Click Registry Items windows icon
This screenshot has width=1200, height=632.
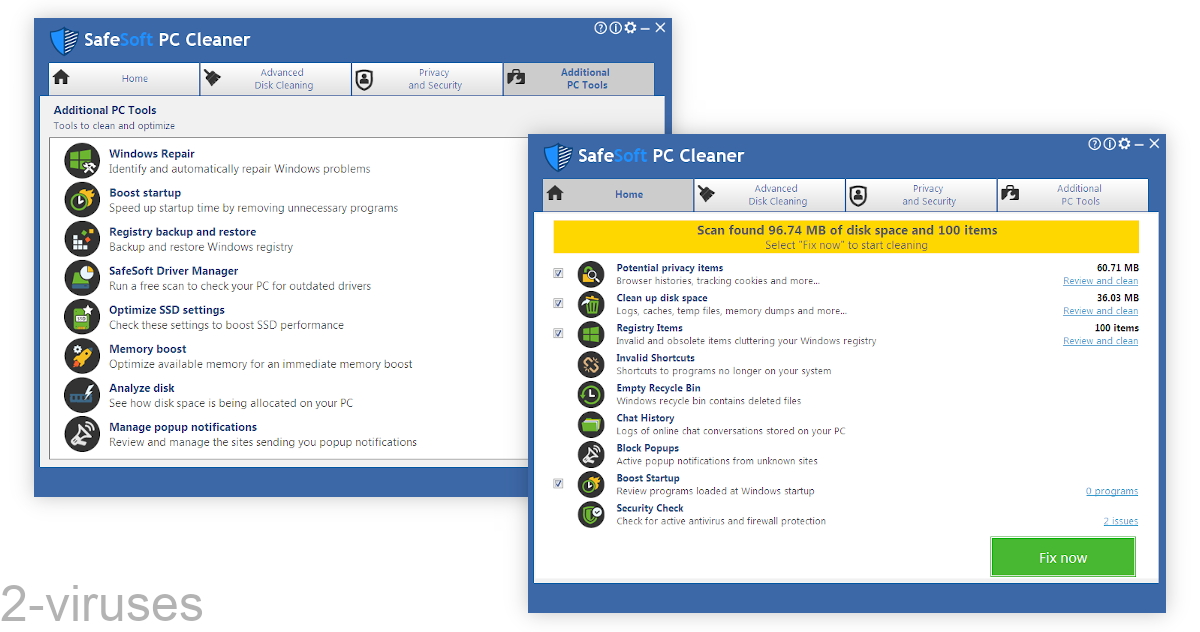591,334
